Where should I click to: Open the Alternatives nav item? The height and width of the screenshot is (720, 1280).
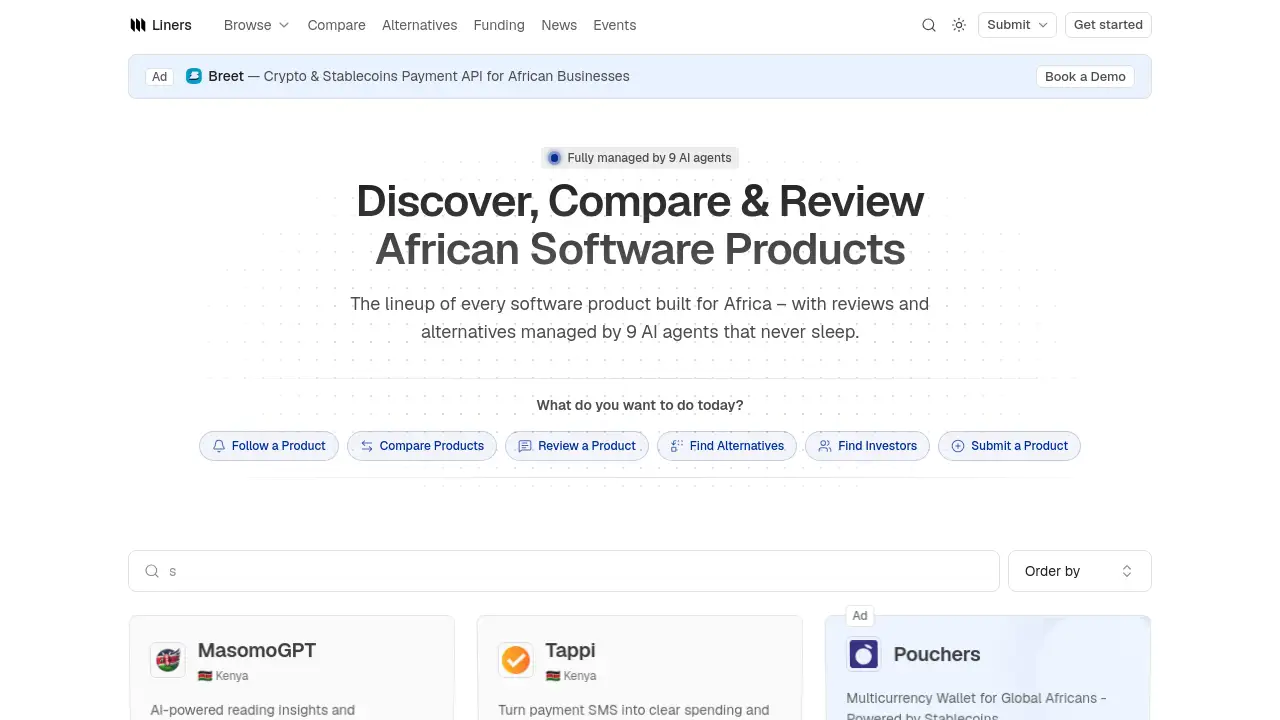click(x=420, y=25)
